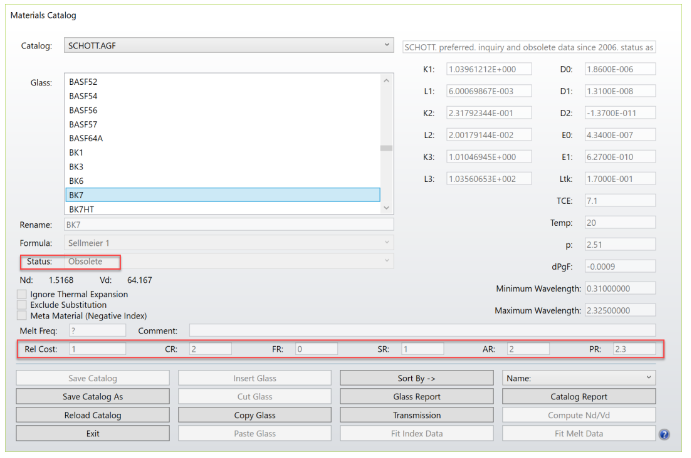Choose BK1 in the glass list
This screenshot has width=691, height=458.
[222, 152]
